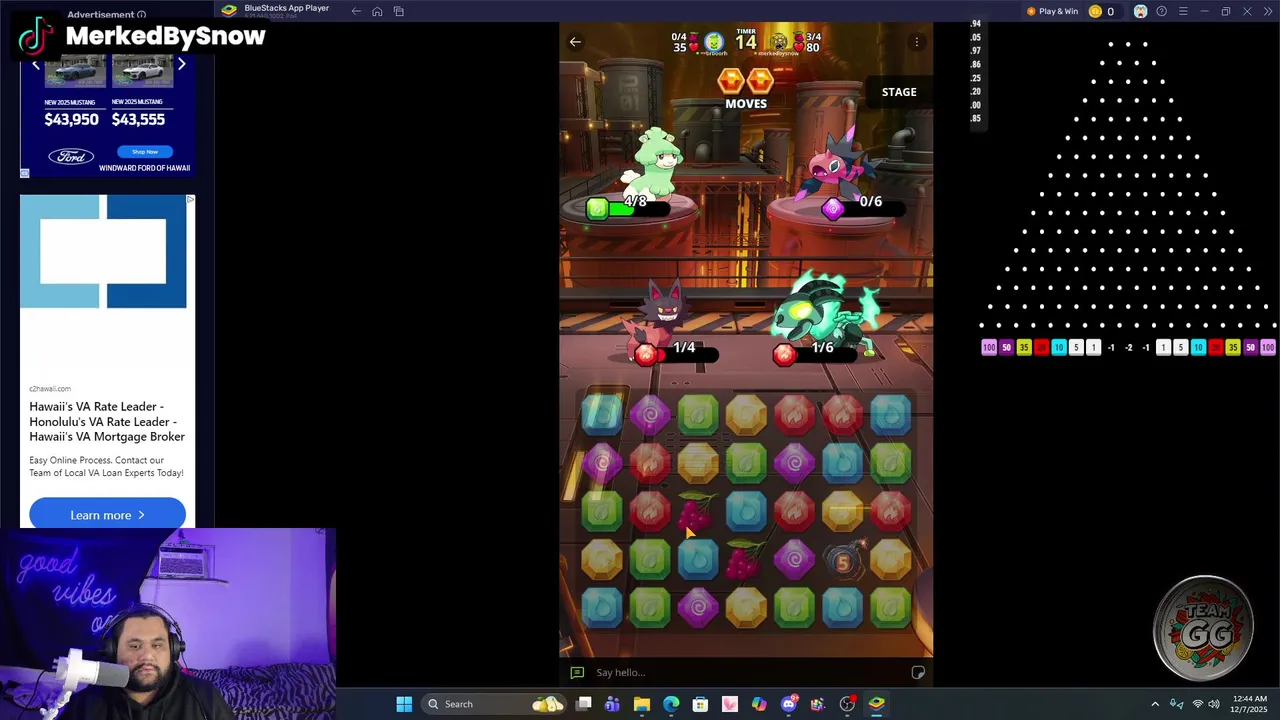Screen dimensions: 1280x720
Task: Tap the number 5 bomb tile
Action: [842, 561]
